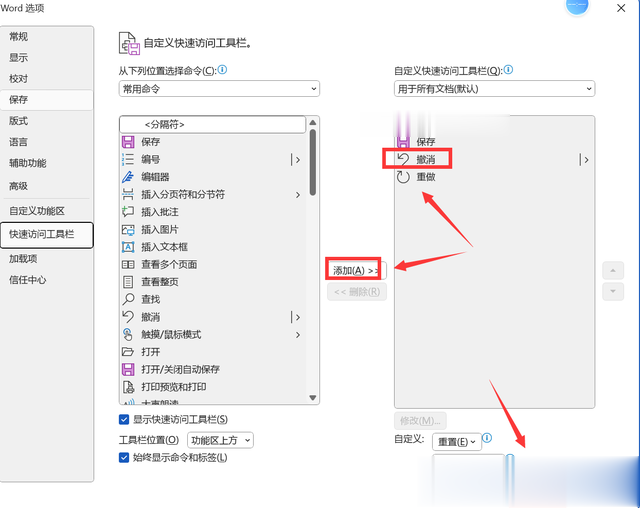Click info icon next to 重置 button
Screen dimensions: 640x508
tap(487, 438)
